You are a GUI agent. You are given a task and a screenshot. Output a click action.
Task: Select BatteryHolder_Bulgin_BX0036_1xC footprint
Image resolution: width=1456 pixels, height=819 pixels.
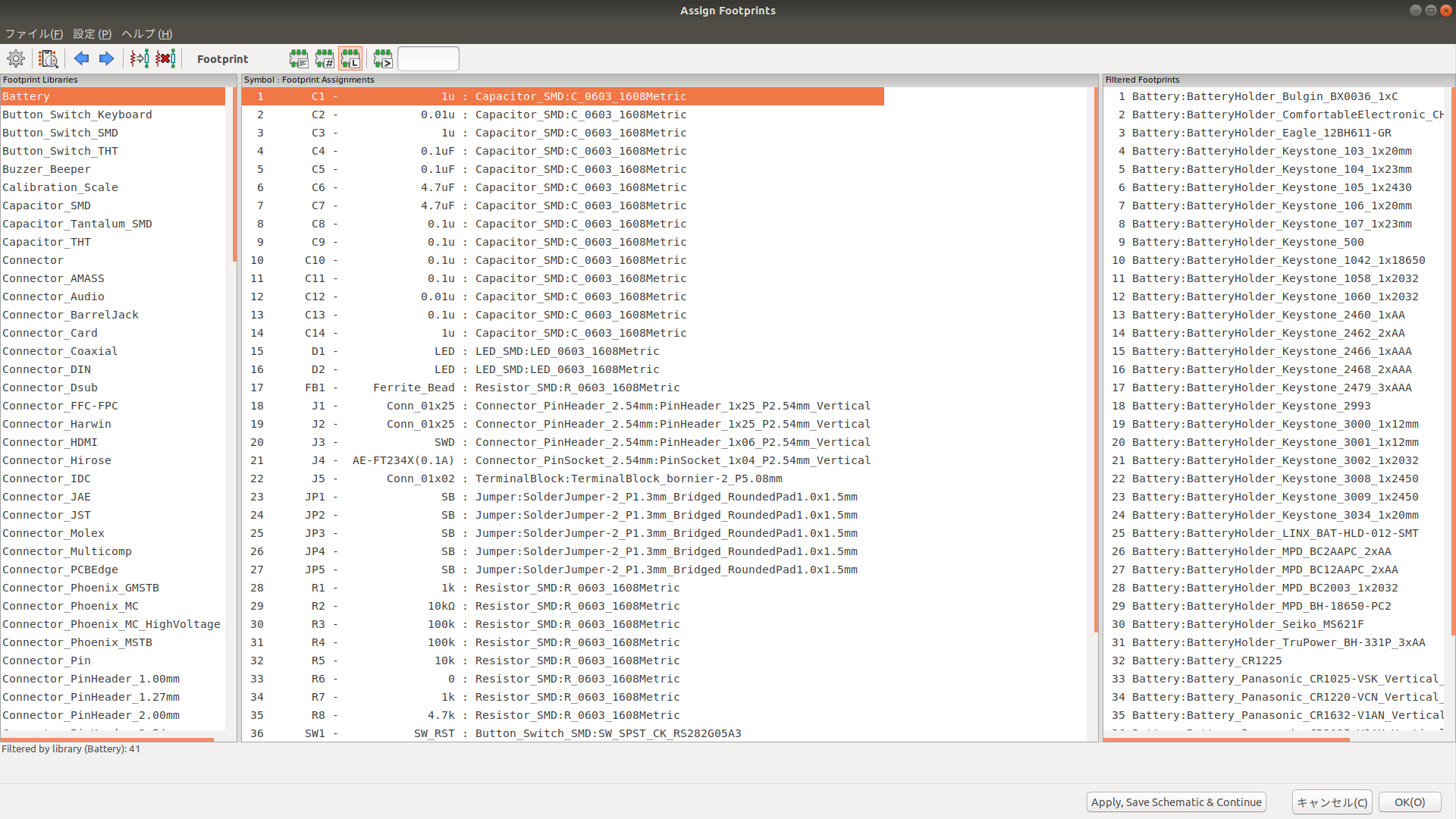coord(1274,96)
